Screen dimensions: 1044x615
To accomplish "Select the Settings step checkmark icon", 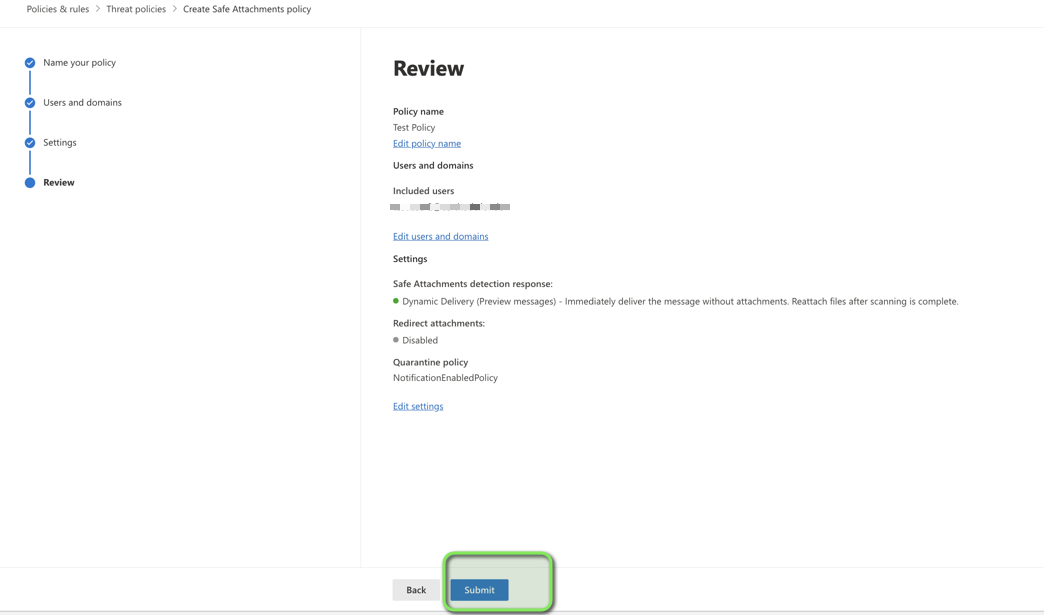I will (x=30, y=143).
